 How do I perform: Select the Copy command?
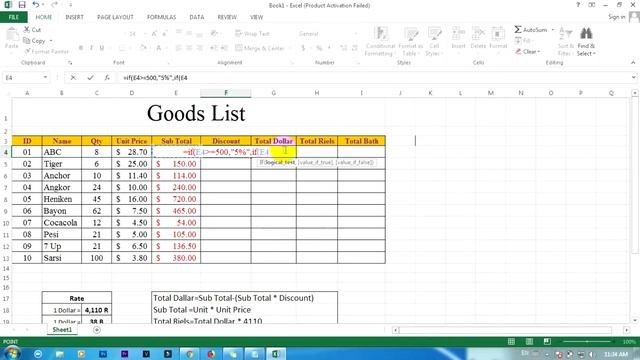tap(34, 40)
